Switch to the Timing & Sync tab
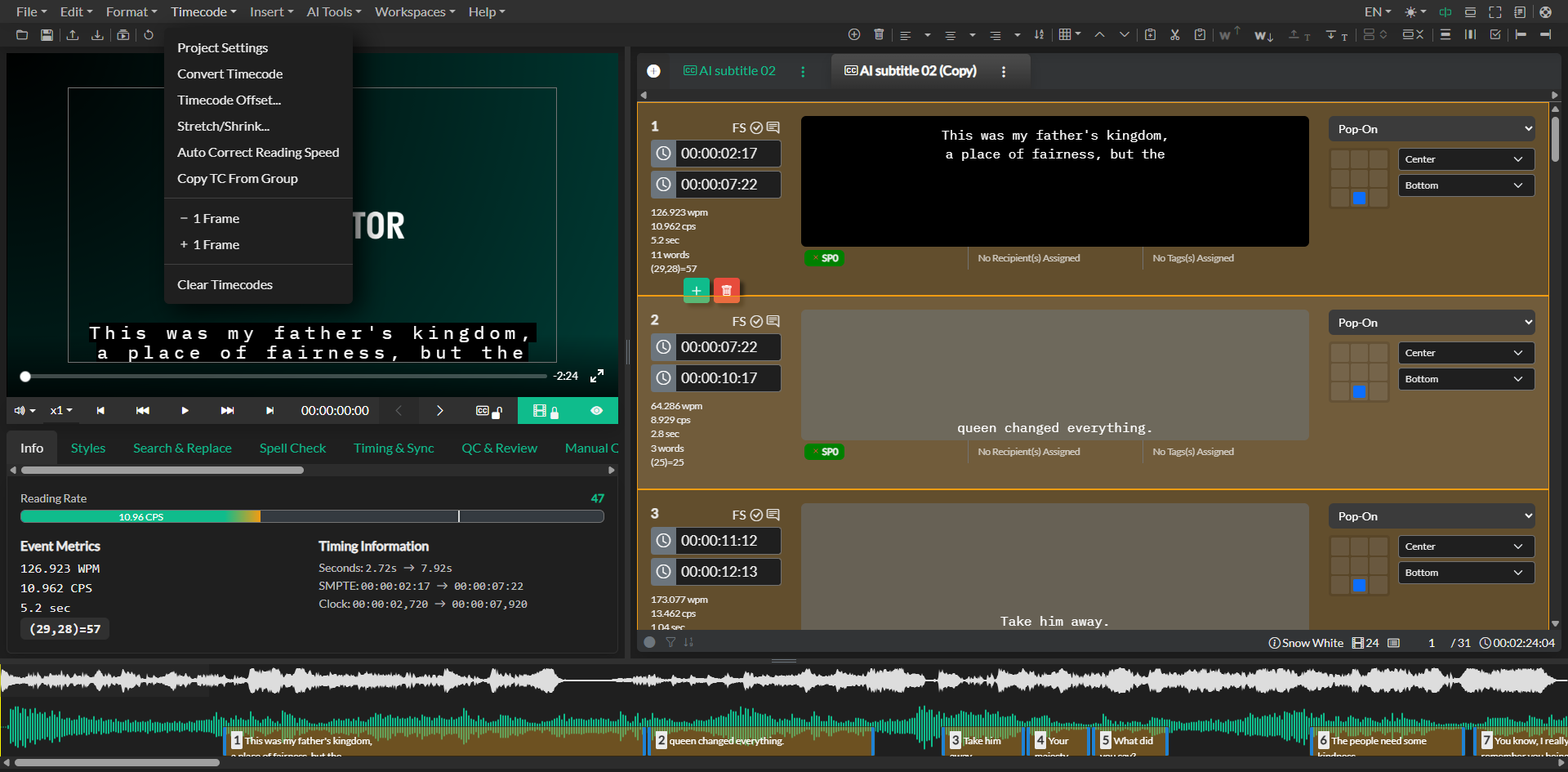This screenshot has height=772, width=1568. (394, 448)
